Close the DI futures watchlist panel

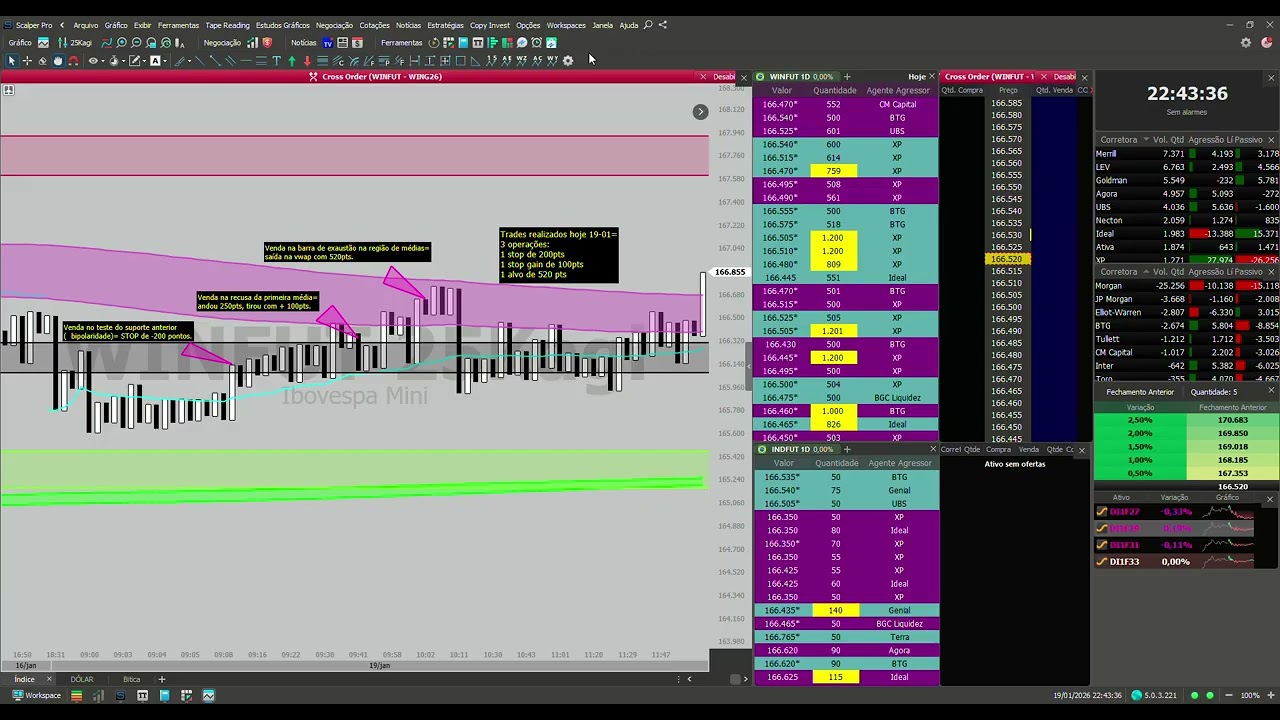[x=1270, y=498]
